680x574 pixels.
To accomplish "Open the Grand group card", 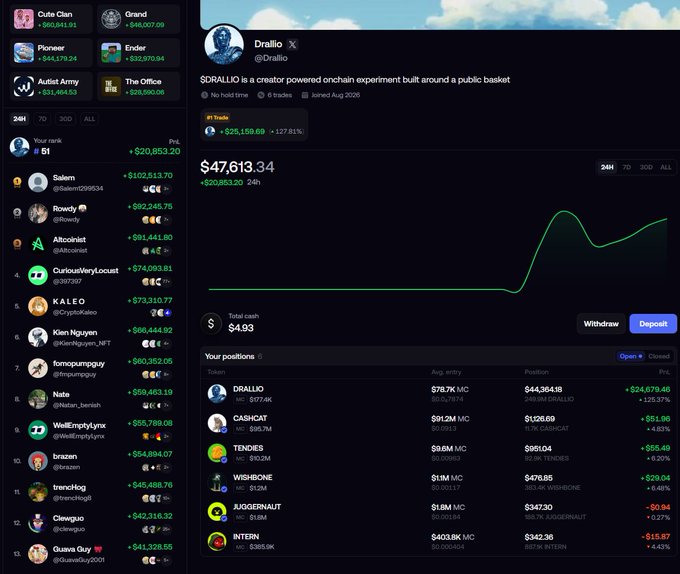I will tap(138, 19).
